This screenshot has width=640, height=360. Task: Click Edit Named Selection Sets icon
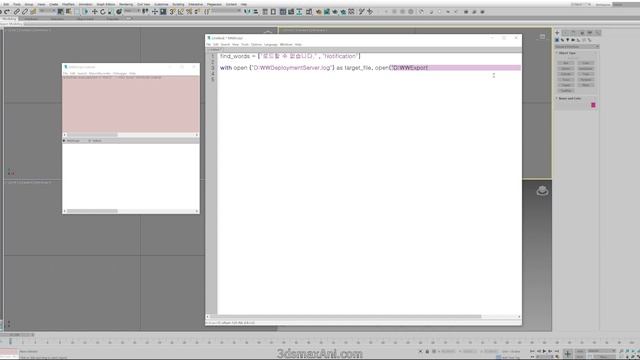point(207,12)
